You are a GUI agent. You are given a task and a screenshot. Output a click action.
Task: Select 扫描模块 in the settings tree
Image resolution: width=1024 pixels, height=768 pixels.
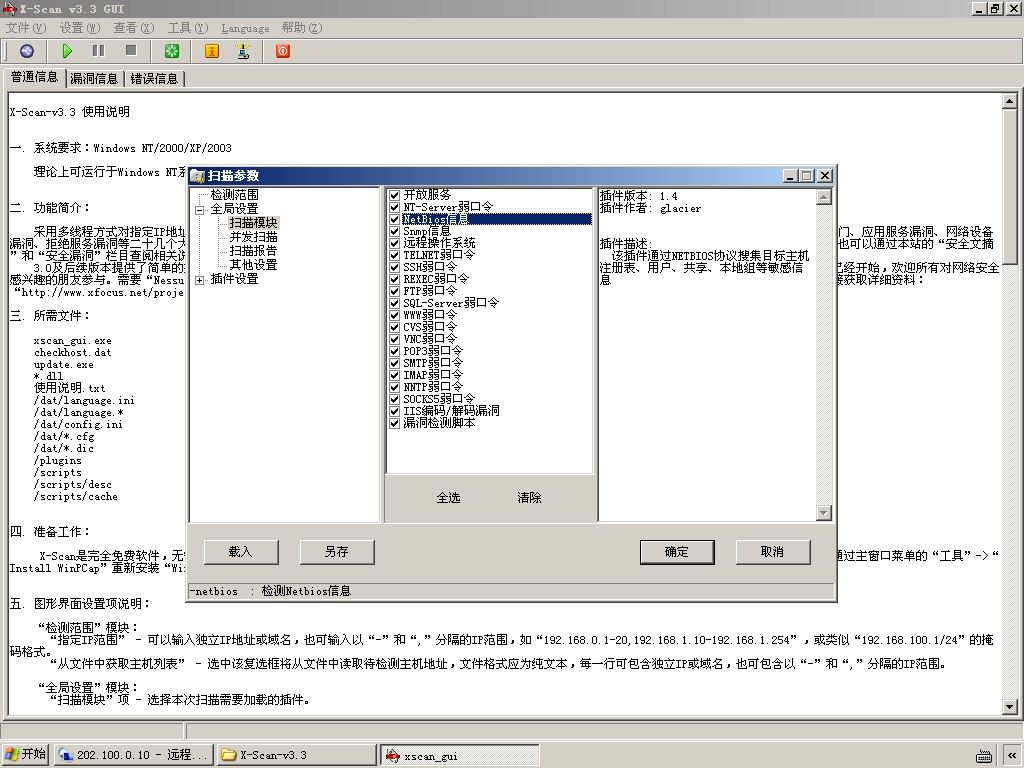coord(253,223)
